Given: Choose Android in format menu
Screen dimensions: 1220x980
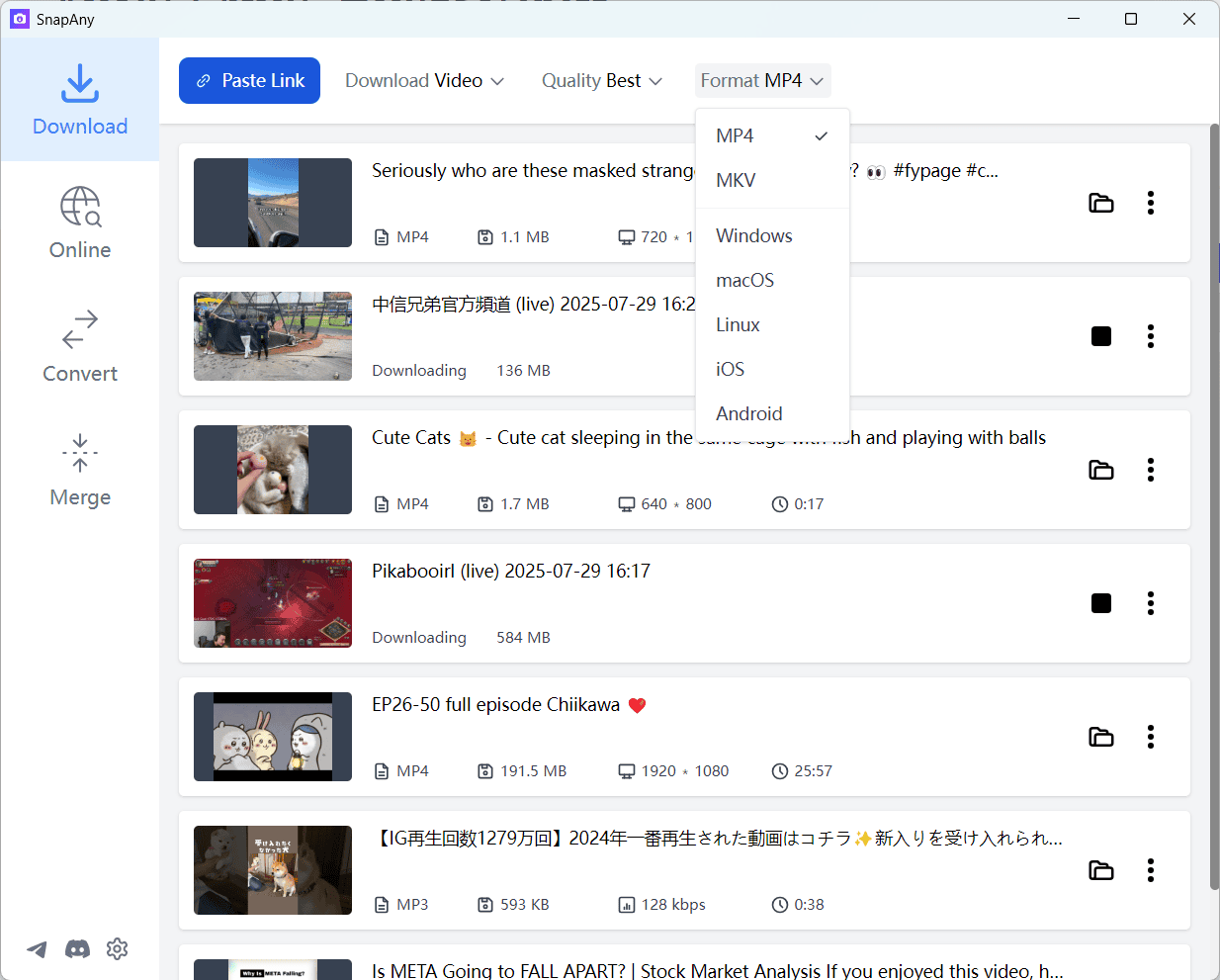Looking at the screenshot, I should point(772,413).
